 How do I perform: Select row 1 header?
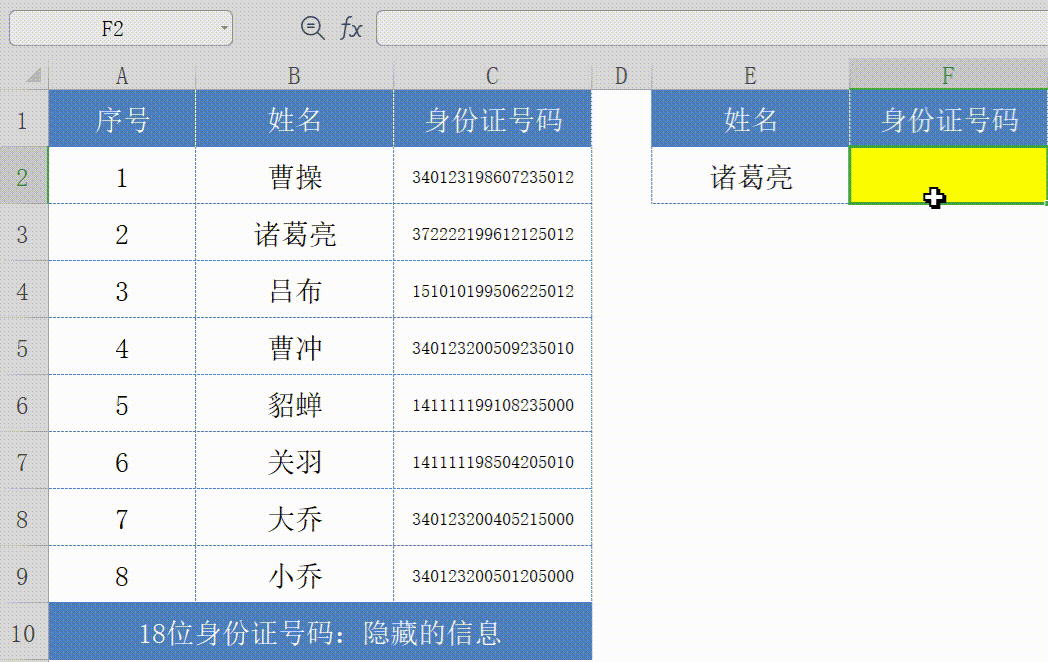click(23, 118)
